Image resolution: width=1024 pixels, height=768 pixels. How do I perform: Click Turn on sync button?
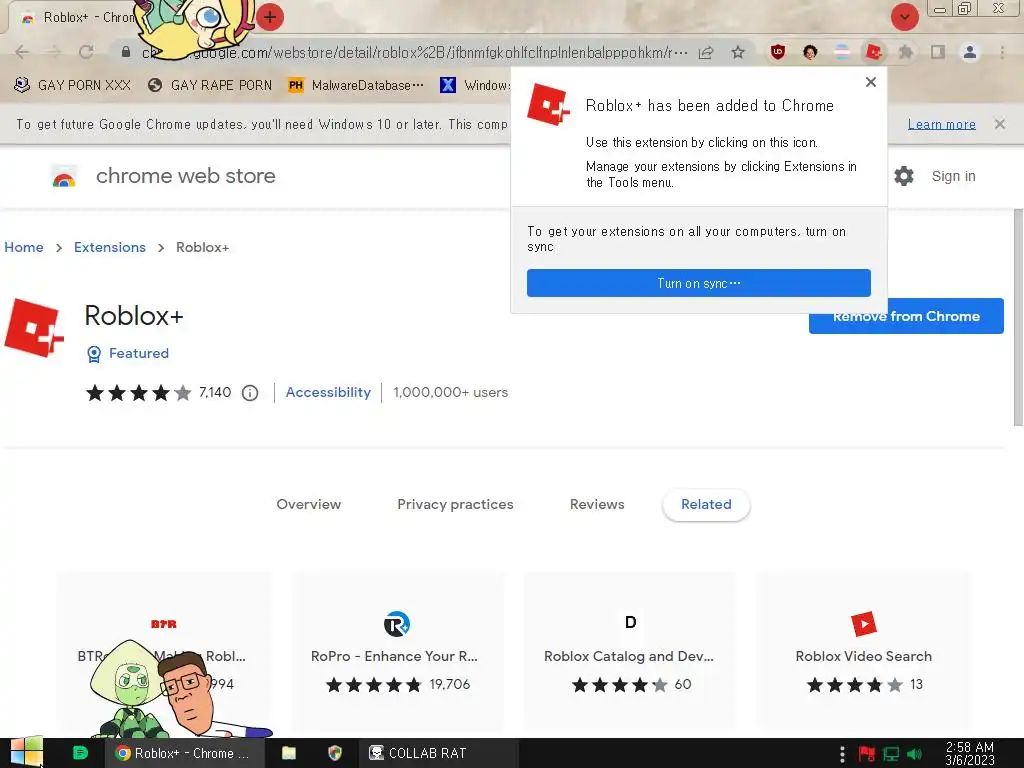699,283
